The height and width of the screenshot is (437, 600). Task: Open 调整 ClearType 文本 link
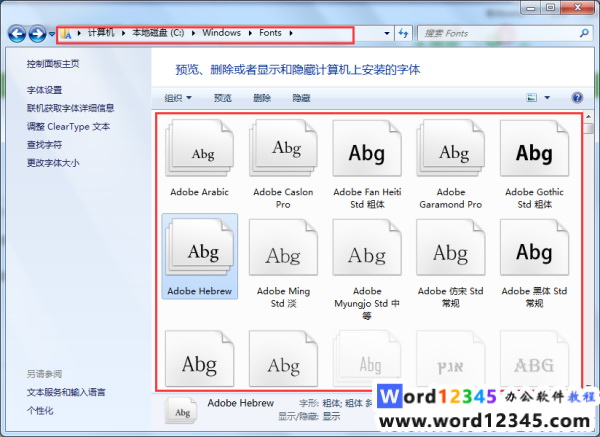(68, 127)
